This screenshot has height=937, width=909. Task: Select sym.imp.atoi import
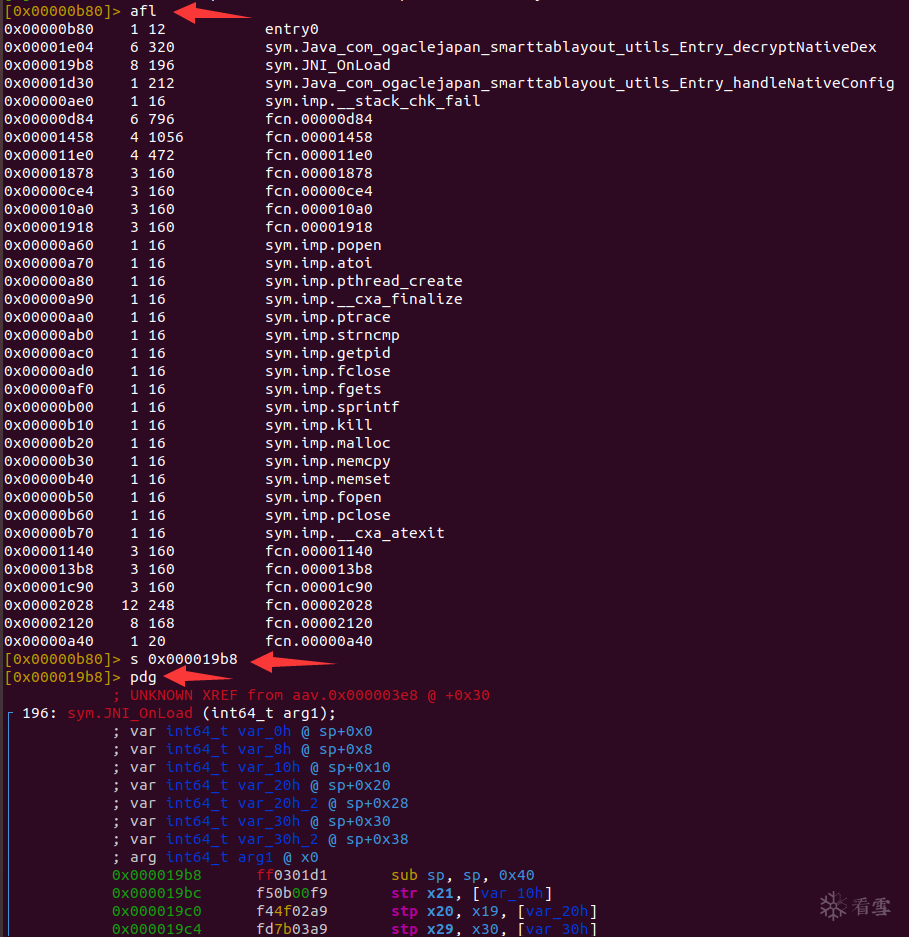click(x=319, y=263)
